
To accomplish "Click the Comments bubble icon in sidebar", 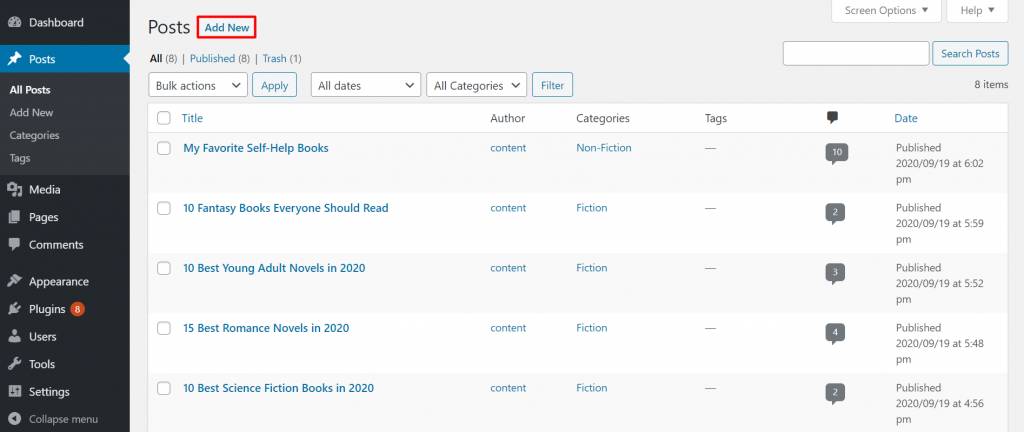I will tap(15, 245).
